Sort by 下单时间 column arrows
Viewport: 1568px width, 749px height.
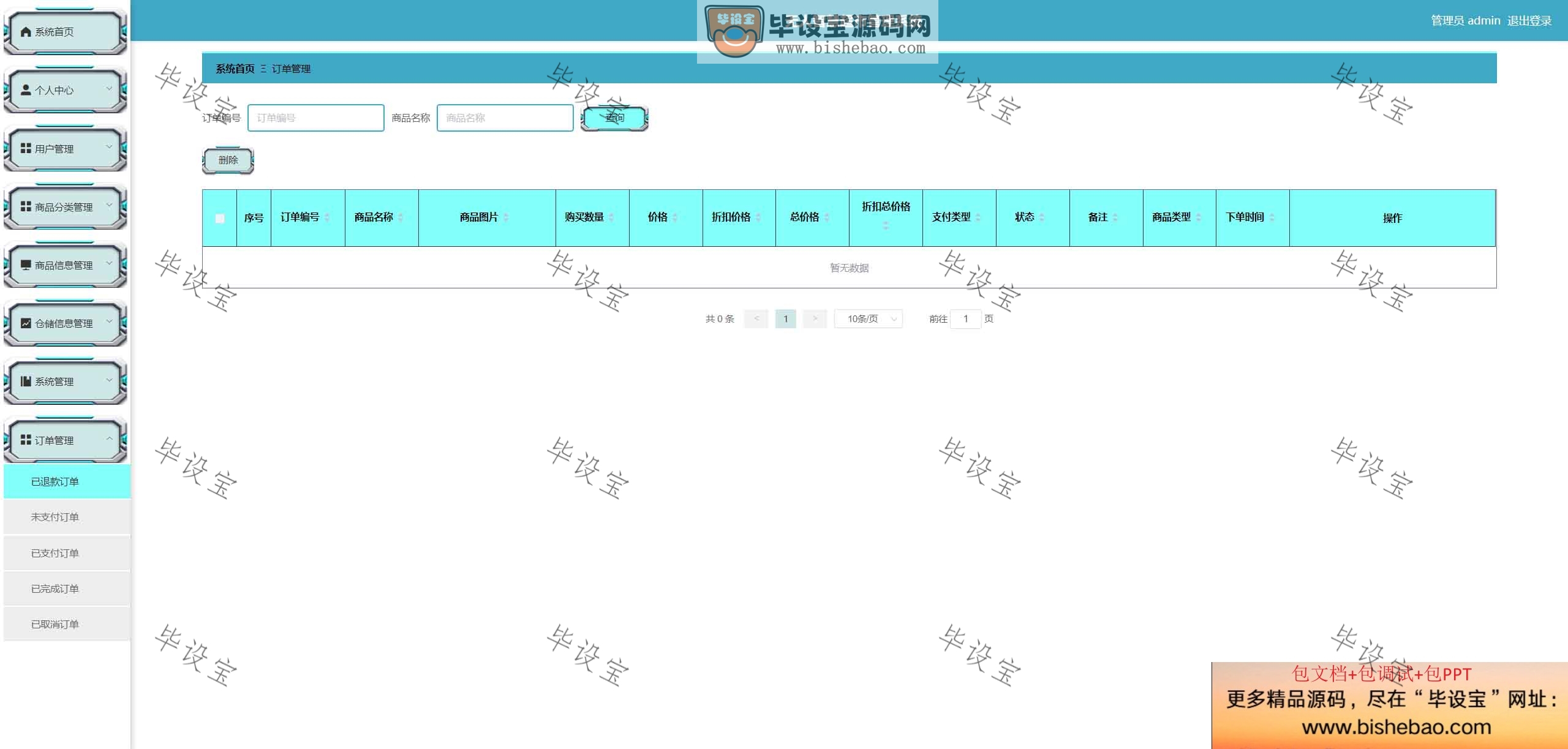click(1272, 217)
